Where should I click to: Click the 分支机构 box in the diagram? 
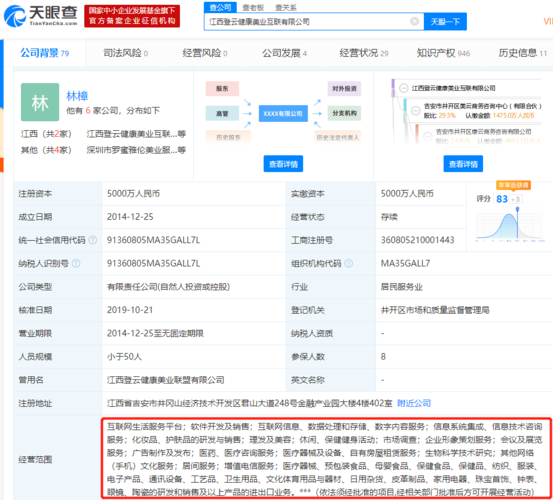pyautogui.click(x=344, y=113)
